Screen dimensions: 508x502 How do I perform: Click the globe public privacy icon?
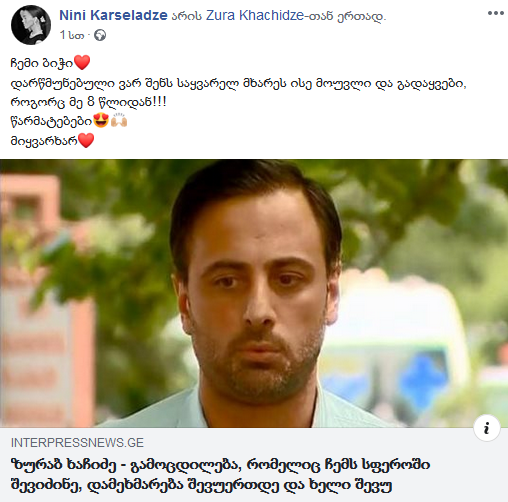point(100,35)
